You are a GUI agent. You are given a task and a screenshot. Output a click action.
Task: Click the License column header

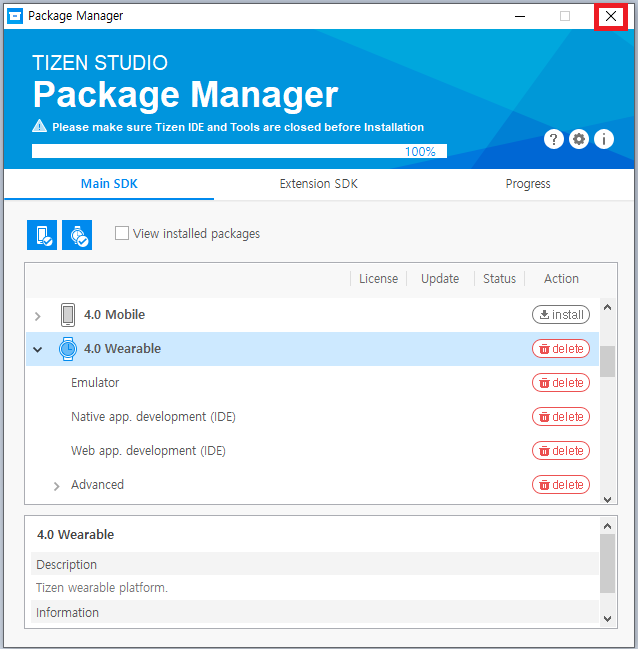[378, 279]
